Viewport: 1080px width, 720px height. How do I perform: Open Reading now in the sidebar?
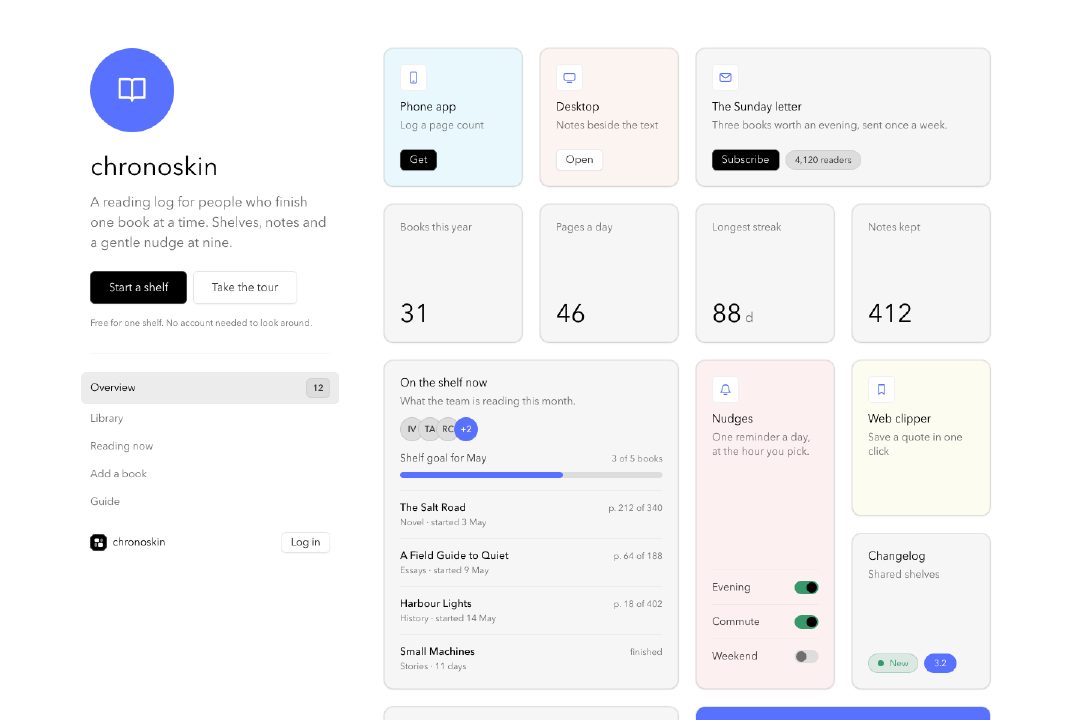(121, 446)
